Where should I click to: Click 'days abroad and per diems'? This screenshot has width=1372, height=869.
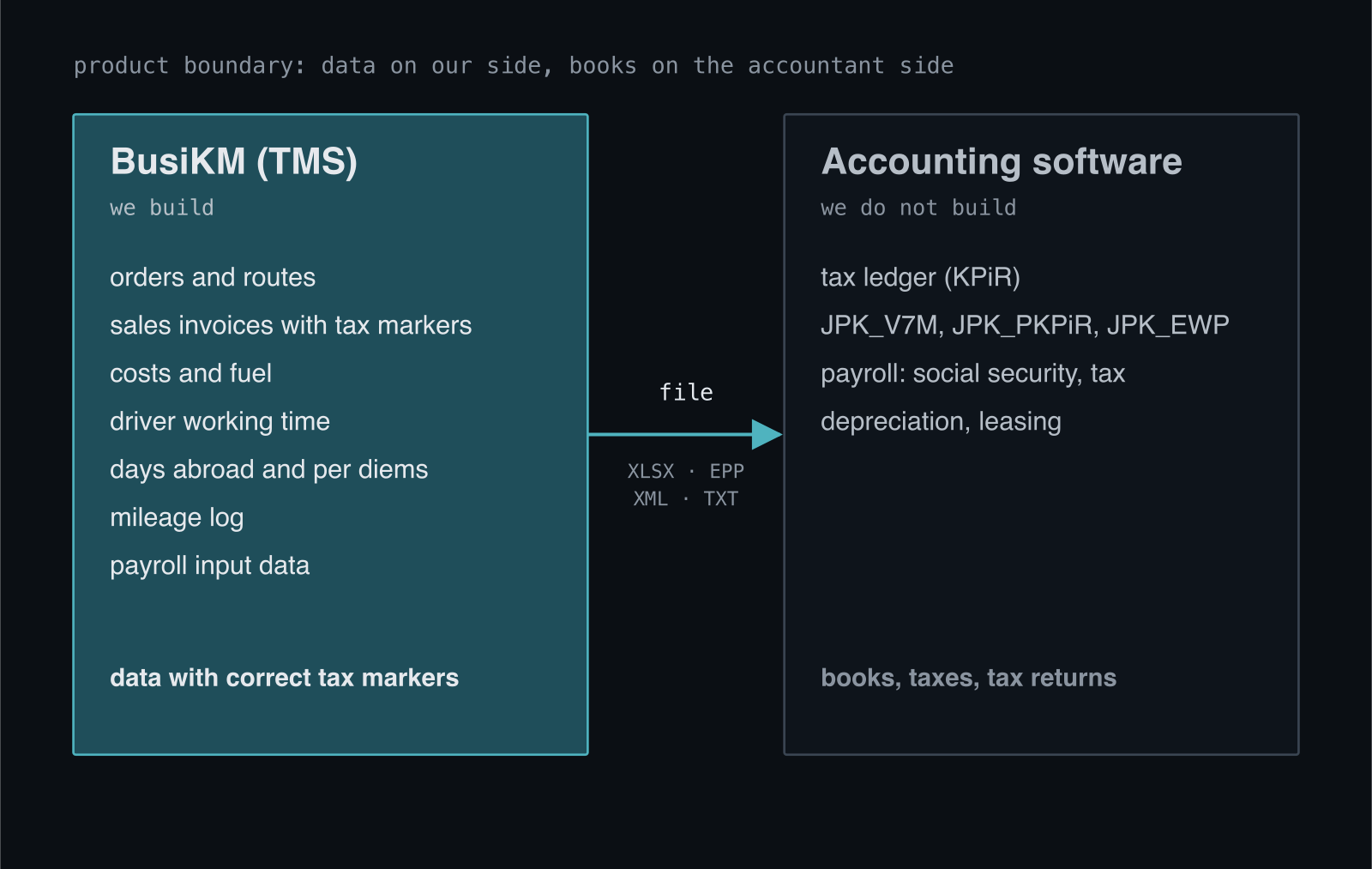point(268,469)
